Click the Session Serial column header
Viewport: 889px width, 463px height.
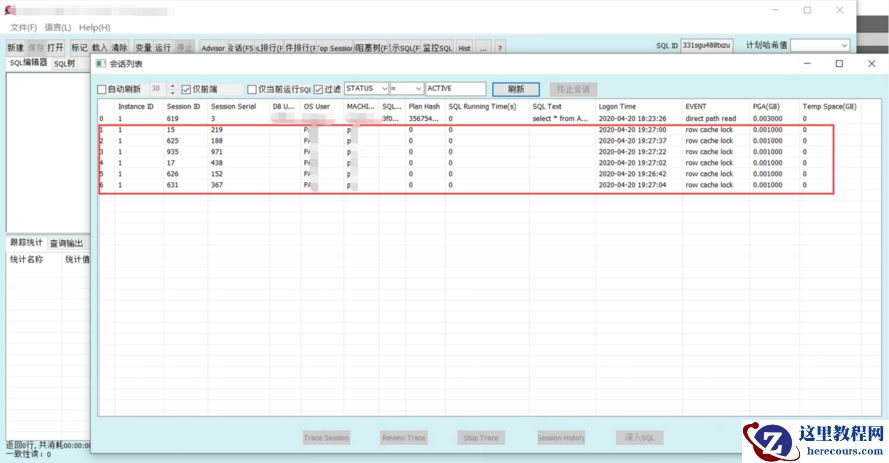tap(238, 107)
